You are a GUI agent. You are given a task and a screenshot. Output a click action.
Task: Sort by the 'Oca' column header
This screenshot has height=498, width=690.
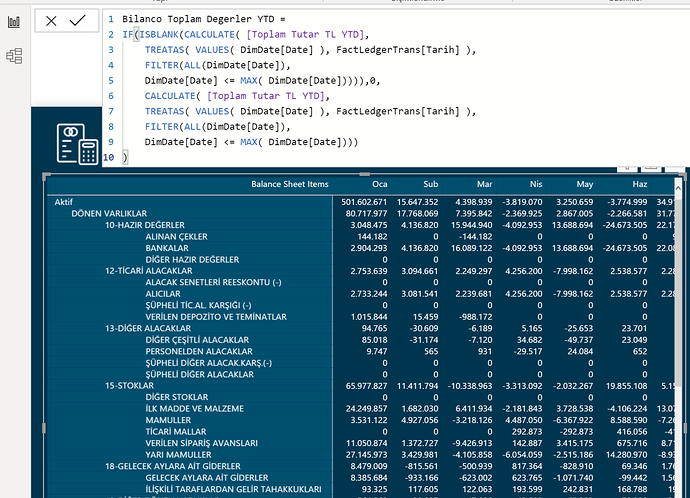pos(379,184)
